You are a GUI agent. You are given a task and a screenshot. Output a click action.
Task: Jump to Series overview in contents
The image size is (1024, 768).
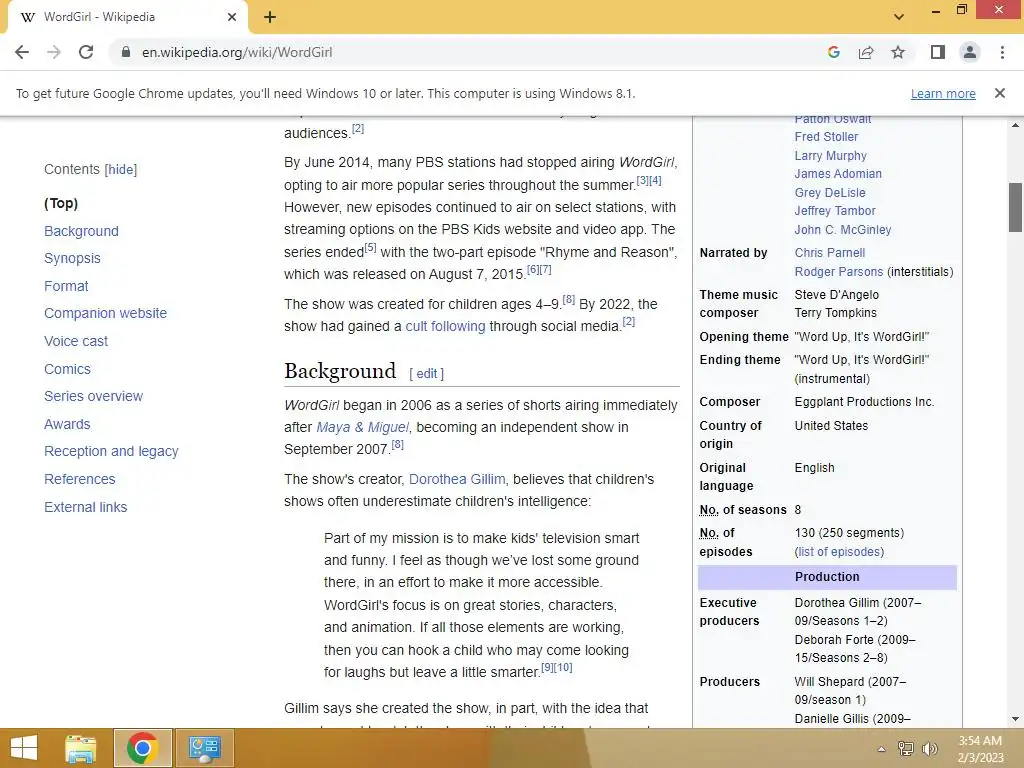(x=93, y=396)
